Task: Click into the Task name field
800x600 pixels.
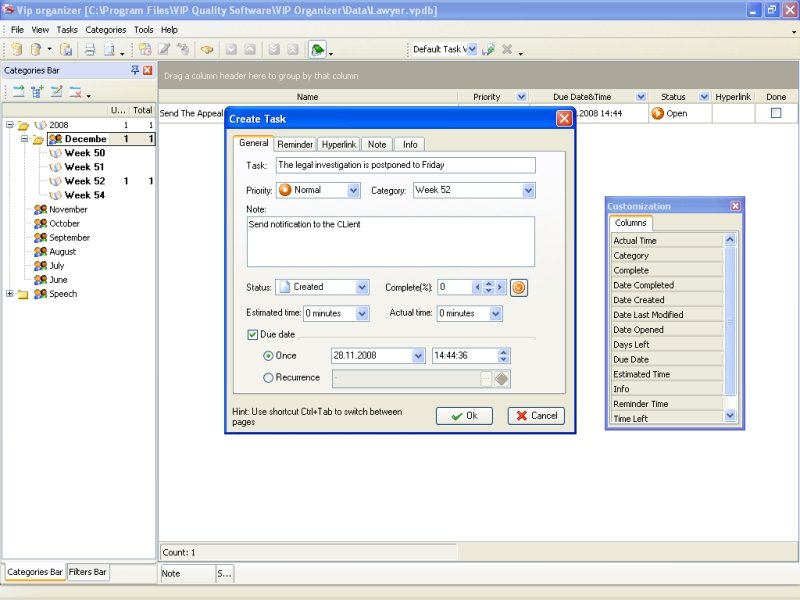Action: pos(405,165)
